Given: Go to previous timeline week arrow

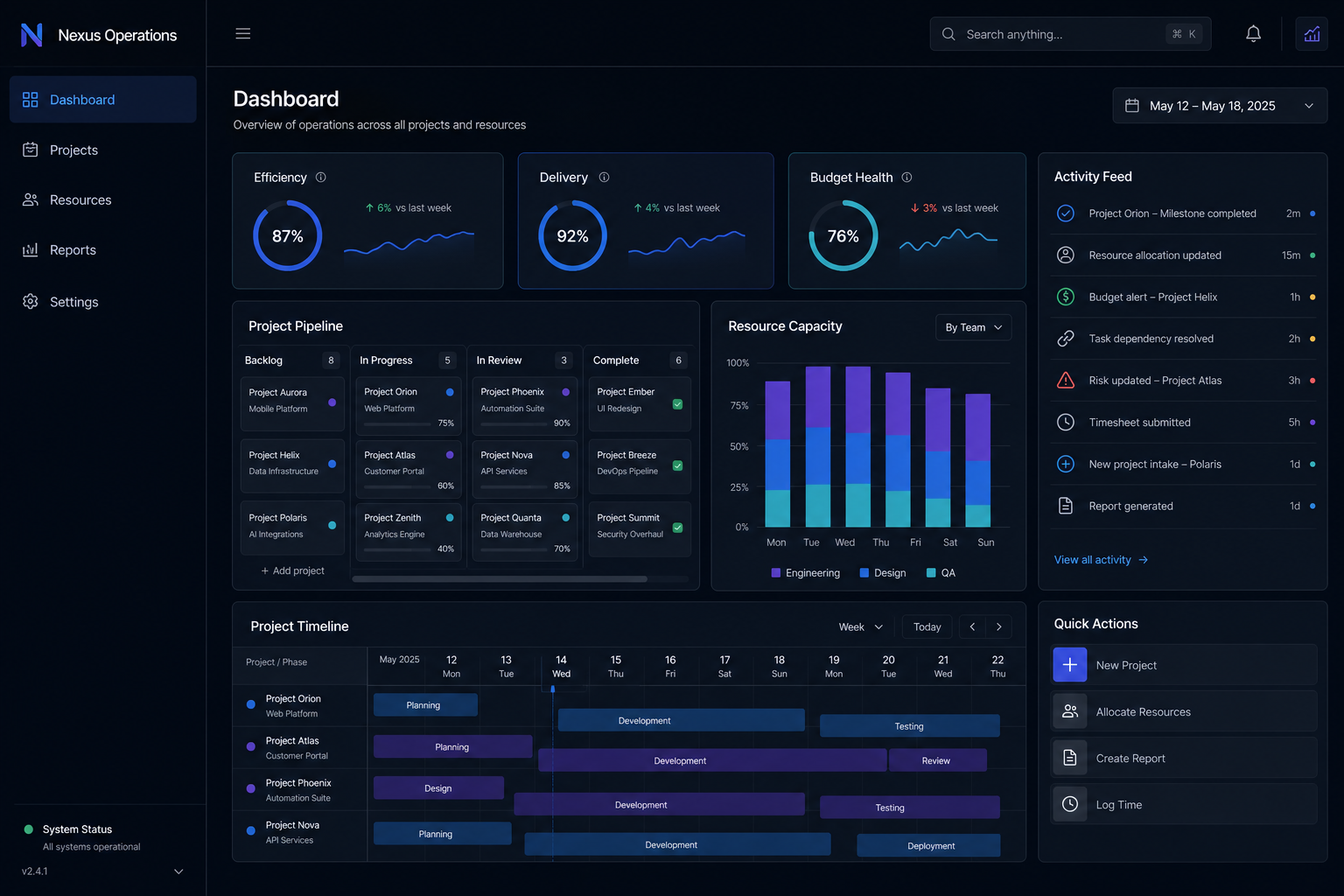Looking at the screenshot, I should (972, 626).
